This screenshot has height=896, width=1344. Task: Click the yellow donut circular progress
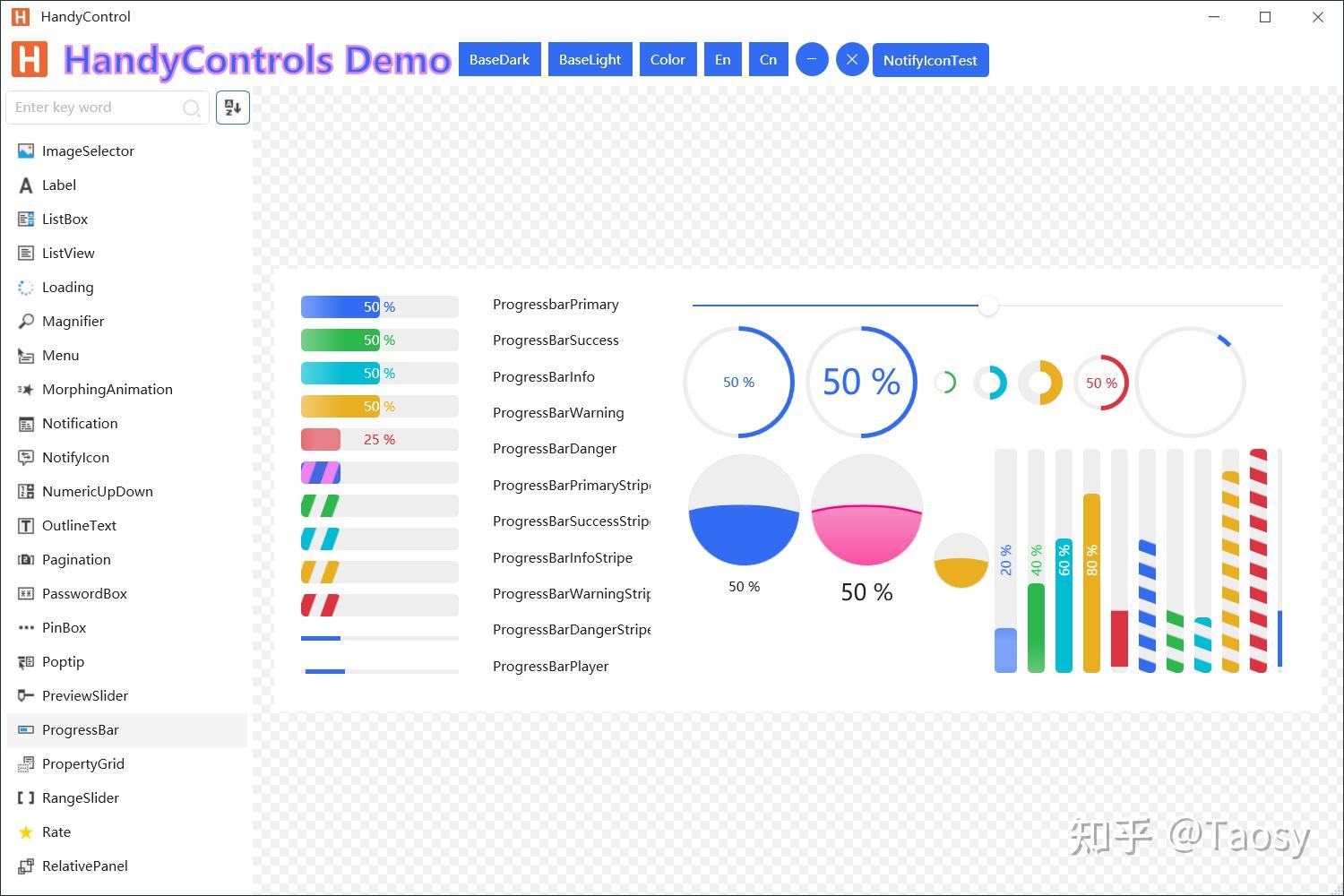pyautogui.click(x=1040, y=383)
